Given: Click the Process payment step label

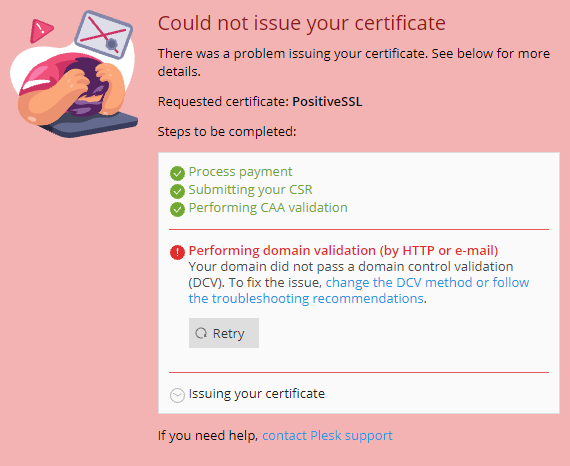Looking at the screenshot, I should click(x=240, y=172).
